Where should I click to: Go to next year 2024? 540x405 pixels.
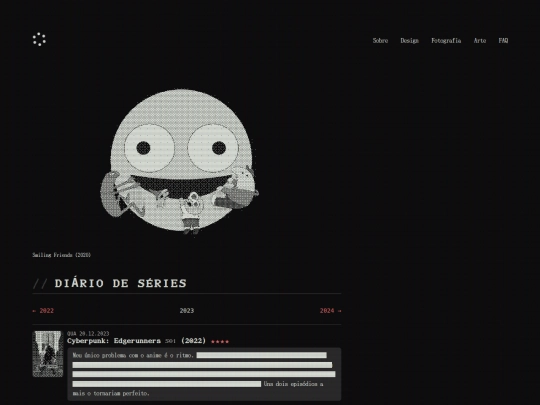(x=331, y=311)
